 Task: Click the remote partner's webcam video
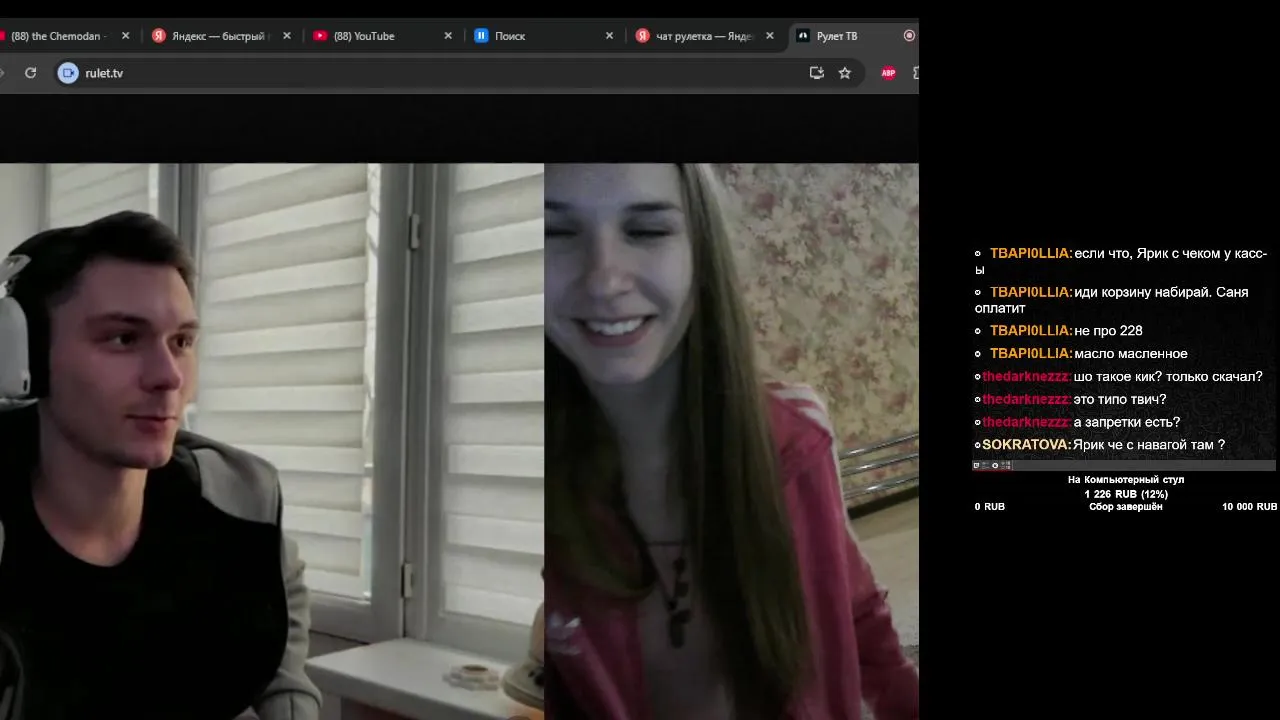pyautogui.click(x=731, y=441)
